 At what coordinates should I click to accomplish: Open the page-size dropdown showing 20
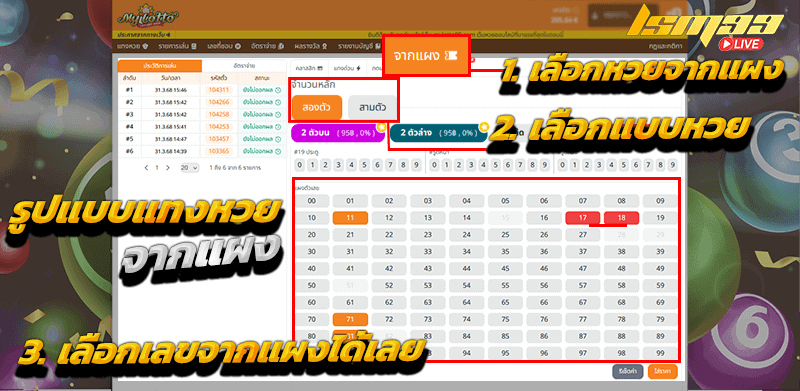pos(190,167)
